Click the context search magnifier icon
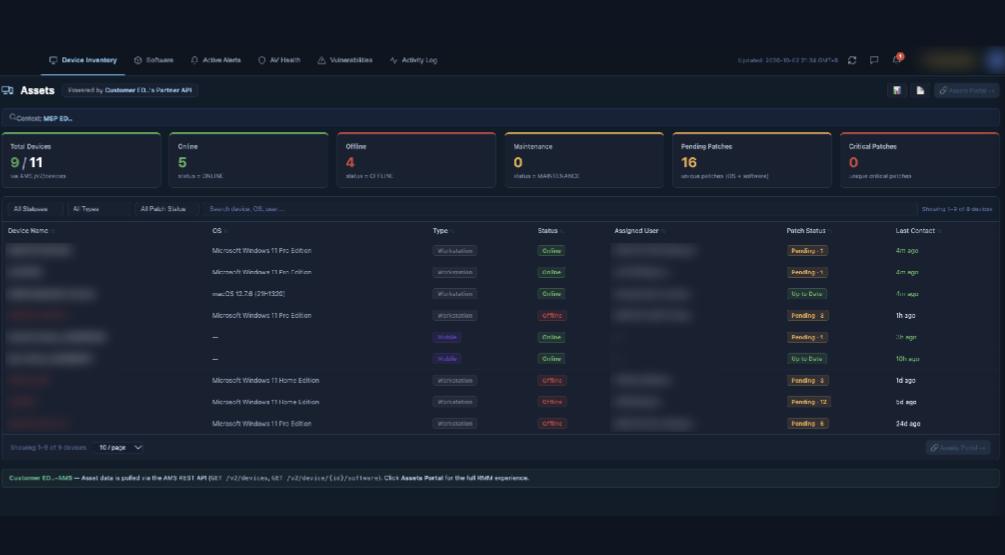Screen dimensions: 1005x555 [x=12, y=118]
